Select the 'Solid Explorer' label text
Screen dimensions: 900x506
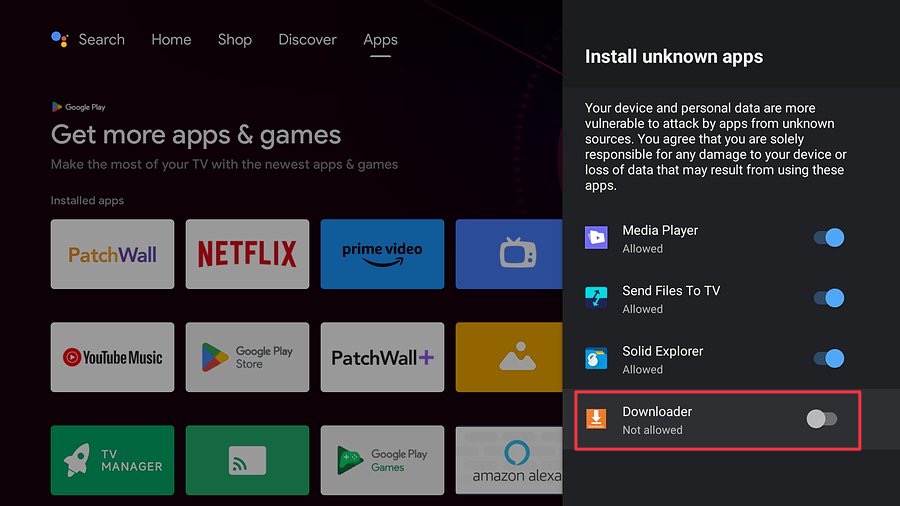click(x=662, y=351)
